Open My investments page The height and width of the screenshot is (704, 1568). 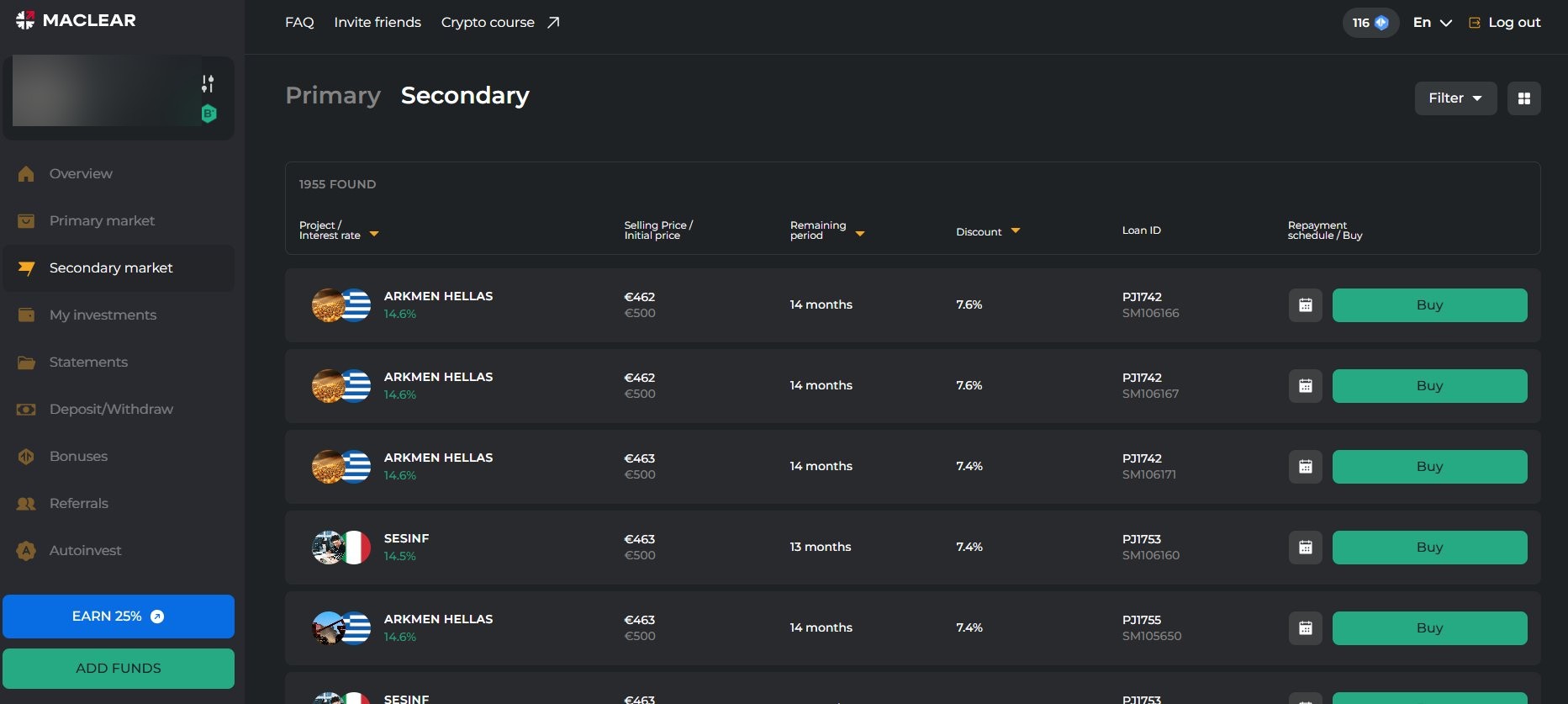(x=119, y=315)
